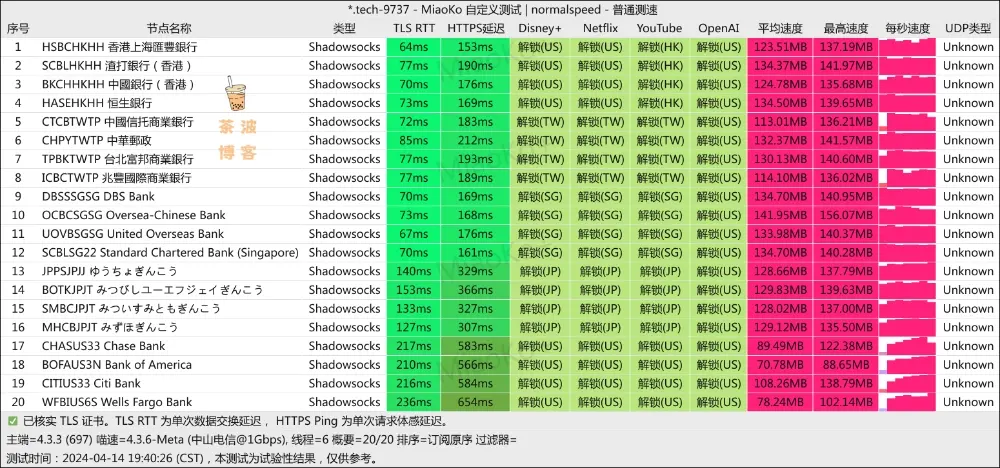Viewport: 1000px width, 468px height.
Task: Click the 70.78MB average speed cell
Action: [x=780, y=365]
